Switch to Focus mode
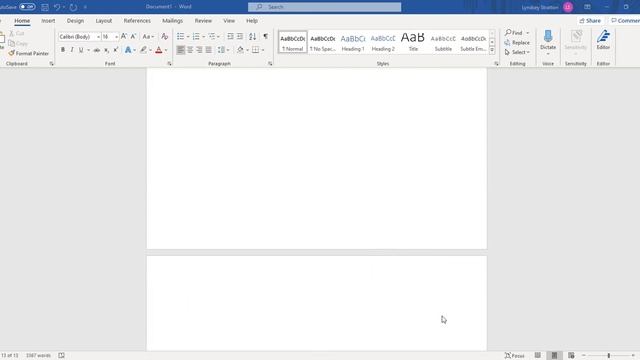Viewport: 640px width, 360px height. [x=514, y=356]
